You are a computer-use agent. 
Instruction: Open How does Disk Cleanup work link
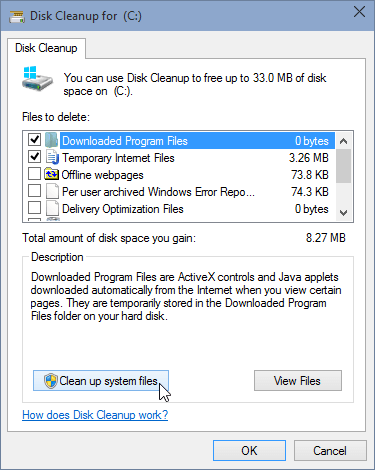coord(95,415)
